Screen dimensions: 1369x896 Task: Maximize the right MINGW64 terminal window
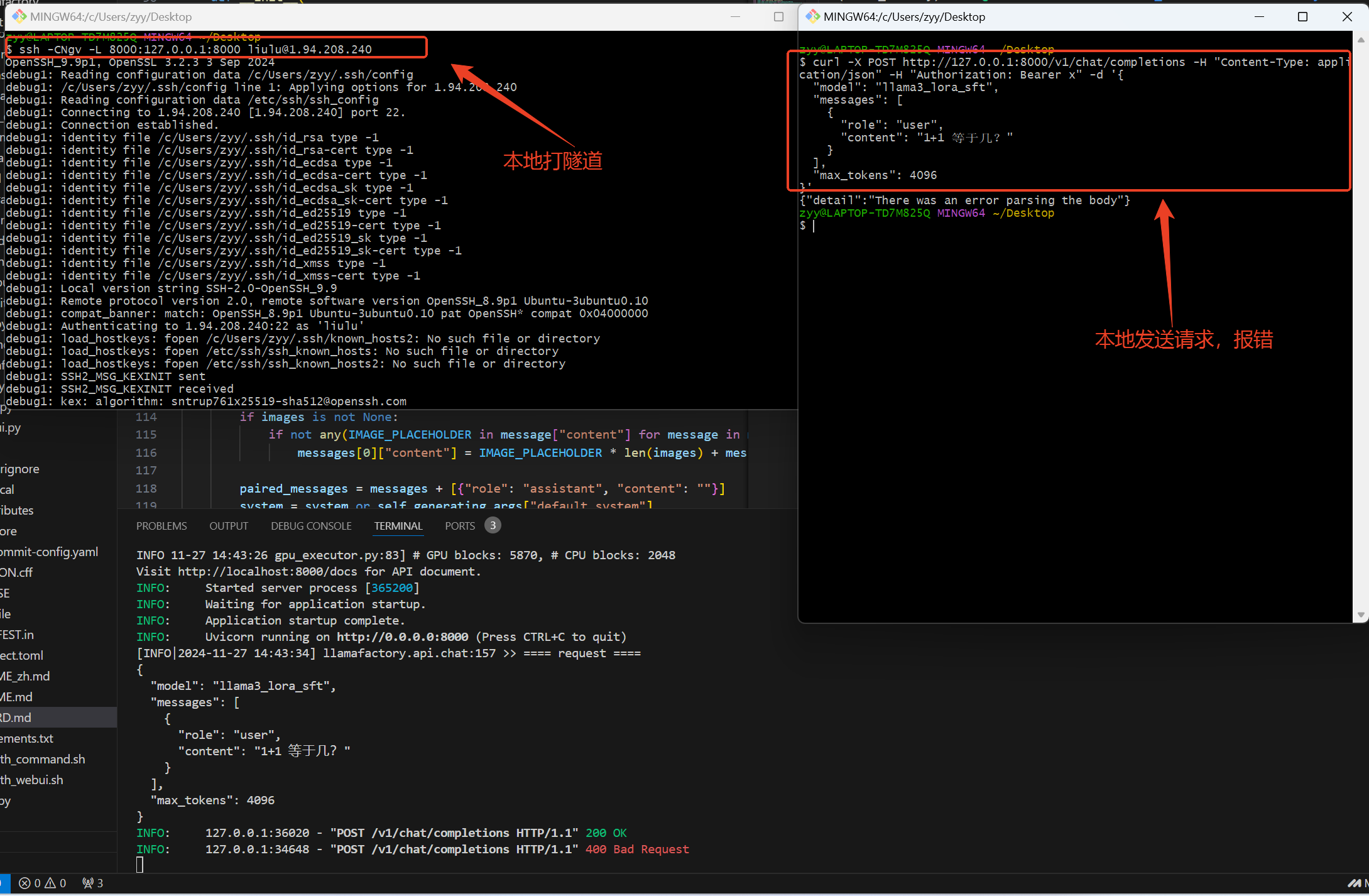coord(1302,17)
